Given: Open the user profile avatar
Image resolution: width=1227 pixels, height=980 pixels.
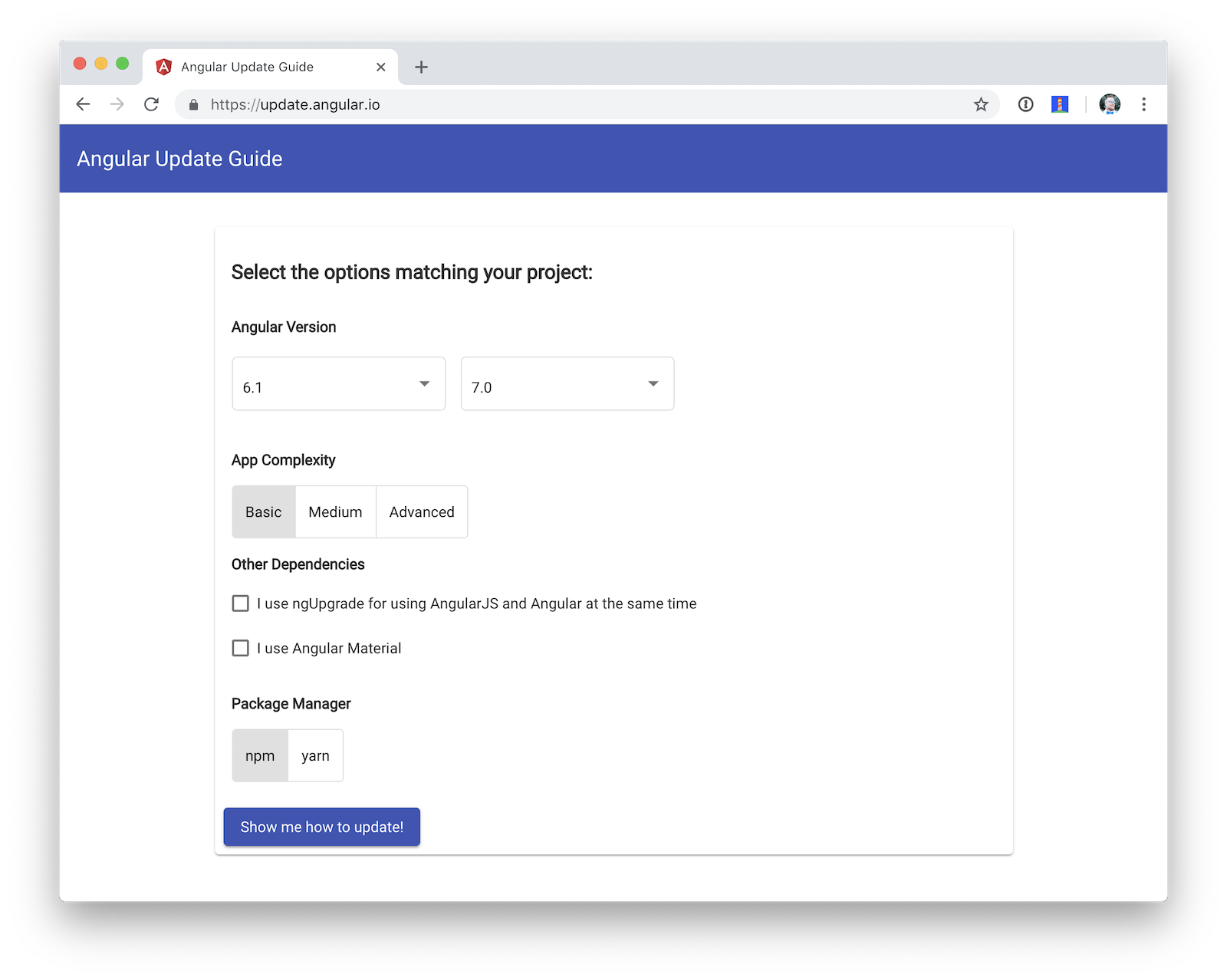Looking at the screenshot, I should point(1109,104).
